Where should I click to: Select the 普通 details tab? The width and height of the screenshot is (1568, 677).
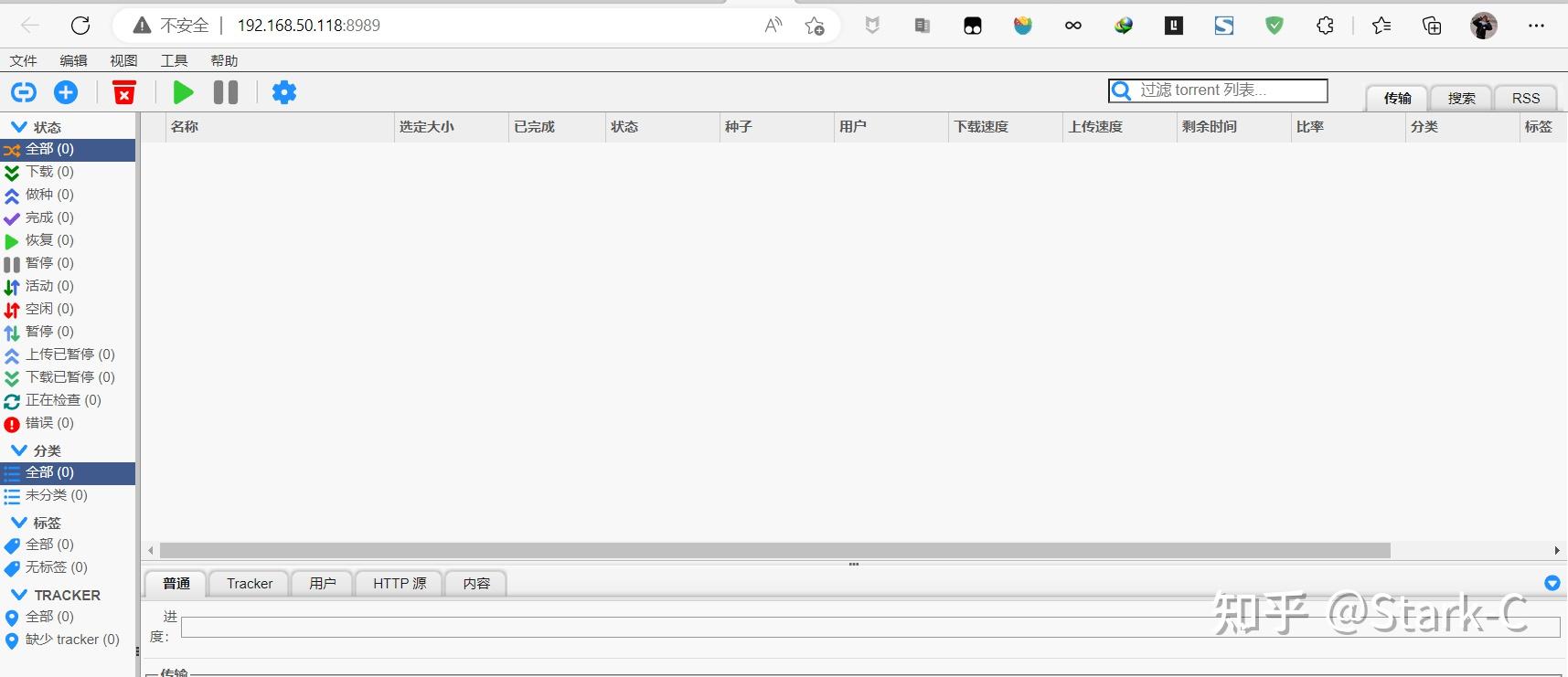coord(176,583)
